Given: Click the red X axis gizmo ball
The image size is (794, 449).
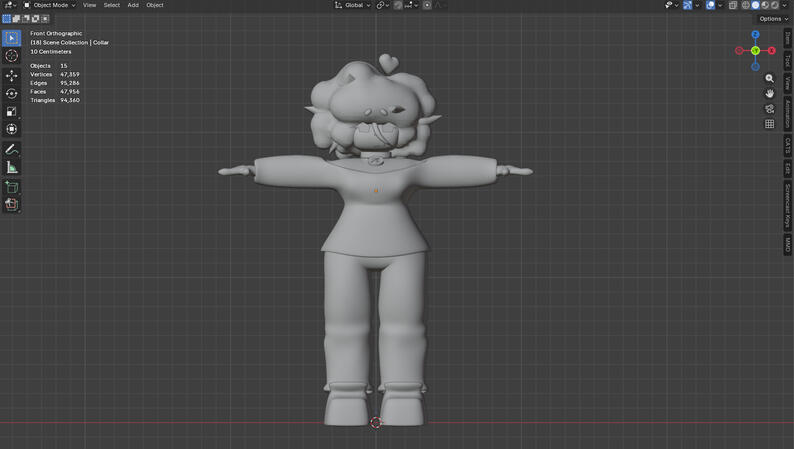Looking at the screenshot, I should point(771,51).
